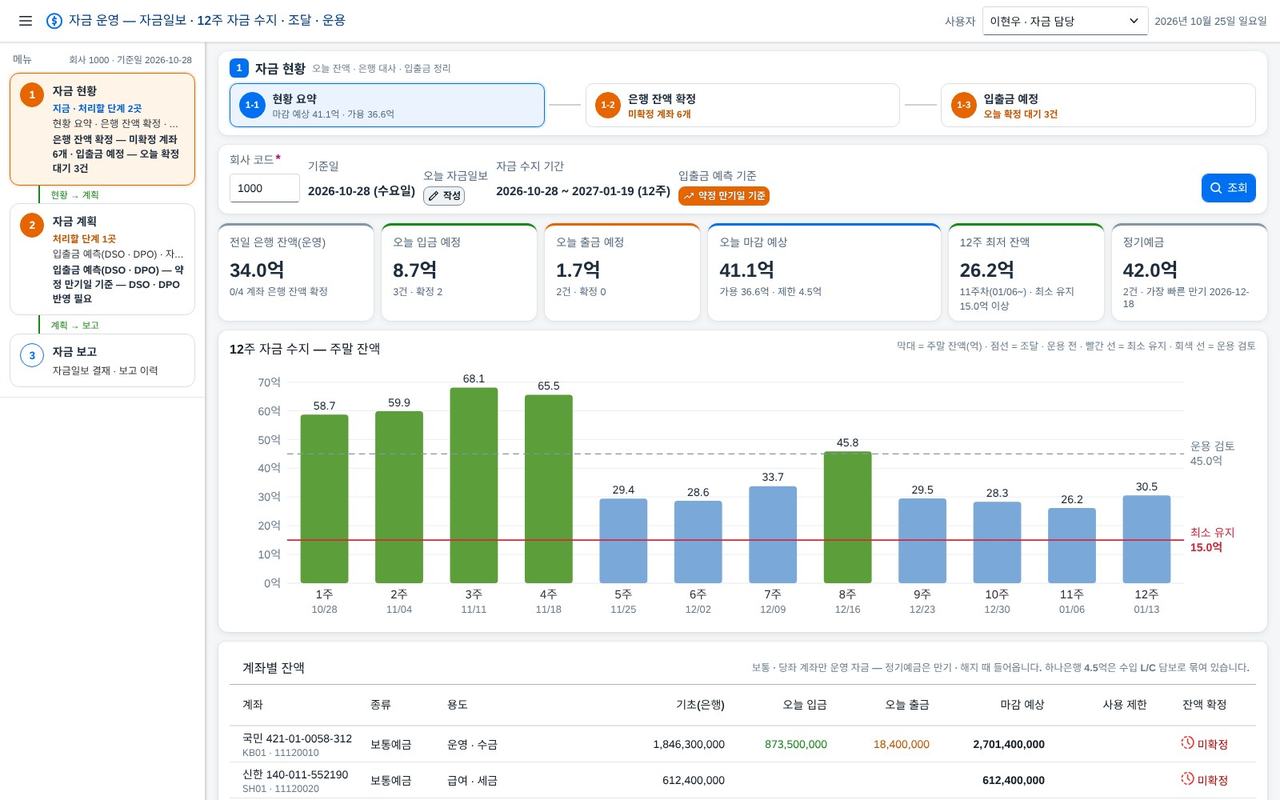Click the 계획 → 보고 link in sidebar
The height and width of the screenshot is (800, 1280).
[75, 325]
